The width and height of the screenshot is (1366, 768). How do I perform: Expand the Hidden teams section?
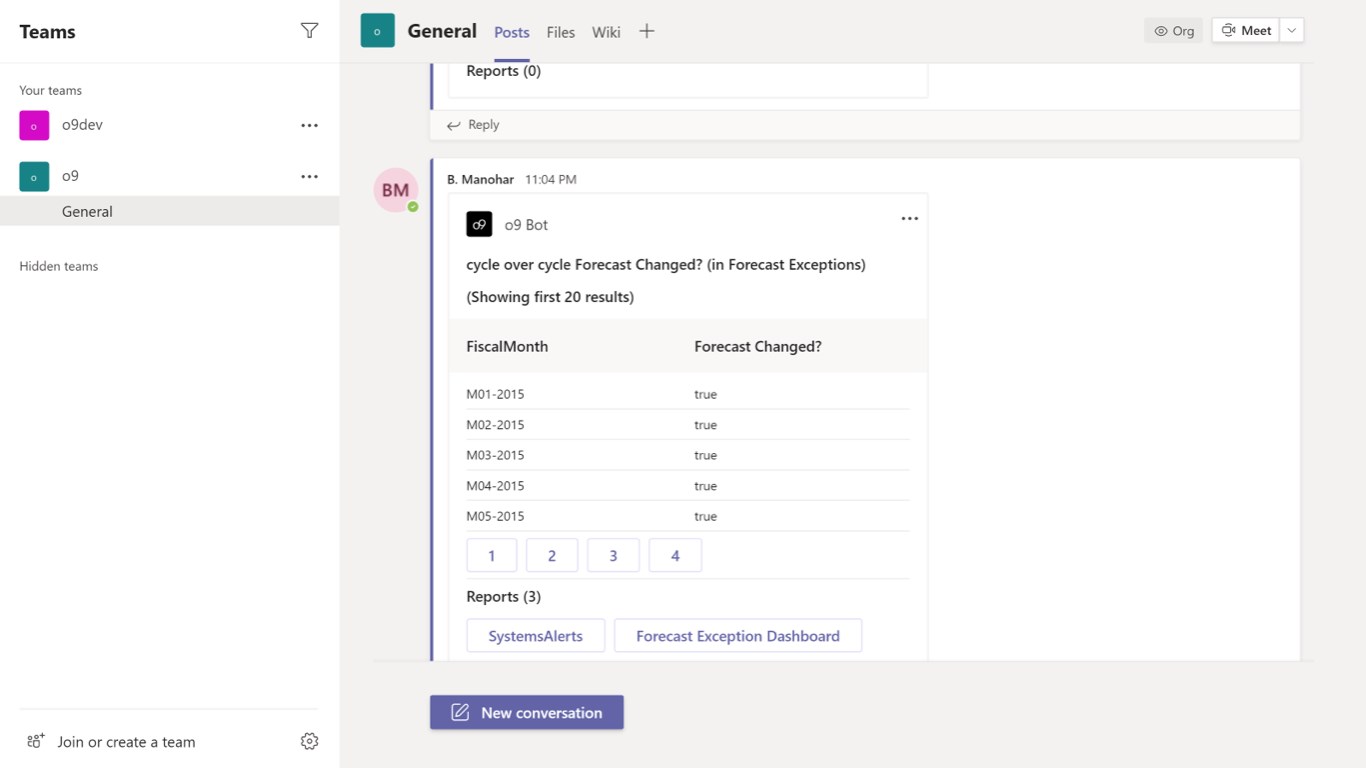59,266
